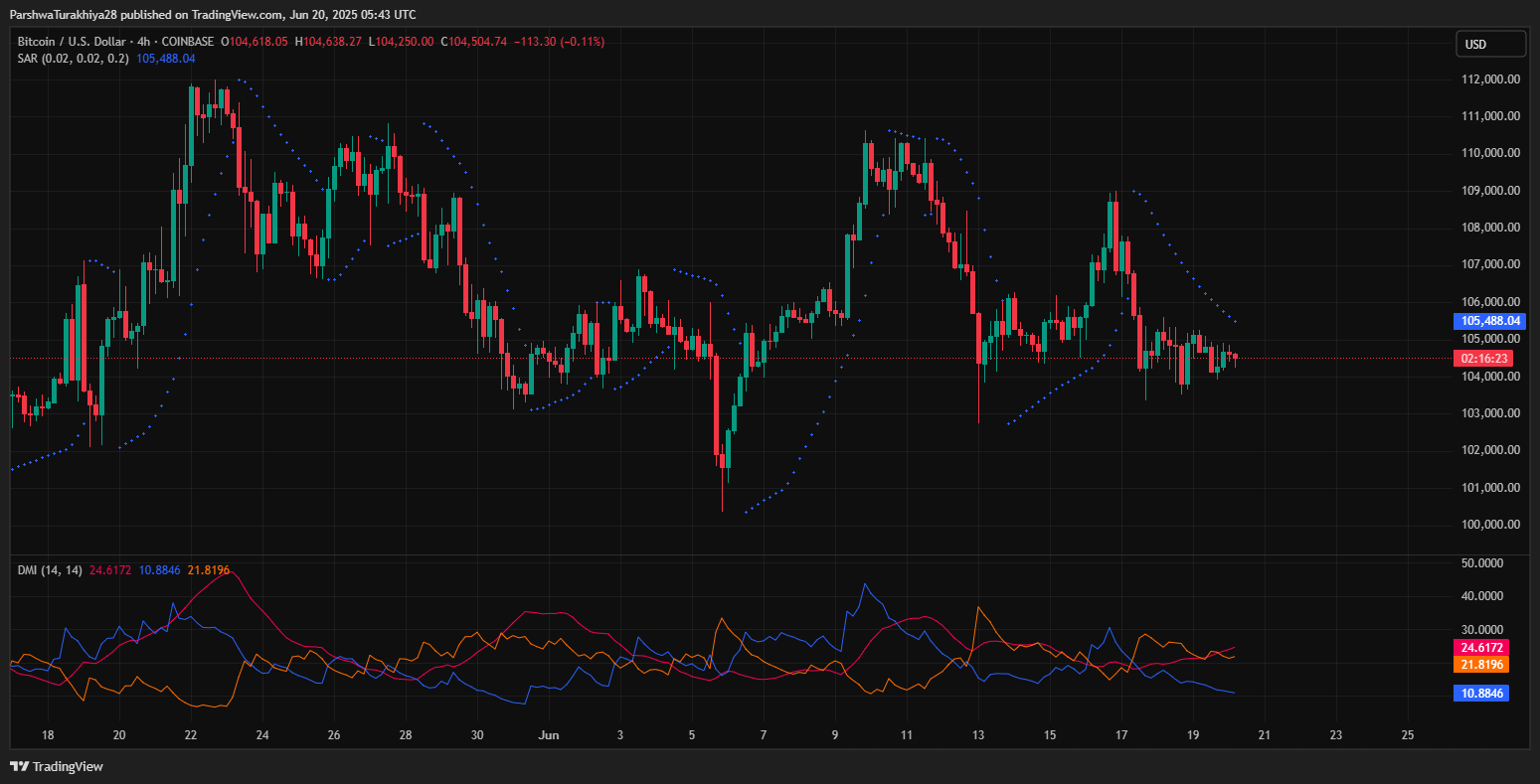Click the blue 10.8846 DMI legend value
Viewport: 1540px width, 784px height.
pyautogui.click(x=159, y=569)
